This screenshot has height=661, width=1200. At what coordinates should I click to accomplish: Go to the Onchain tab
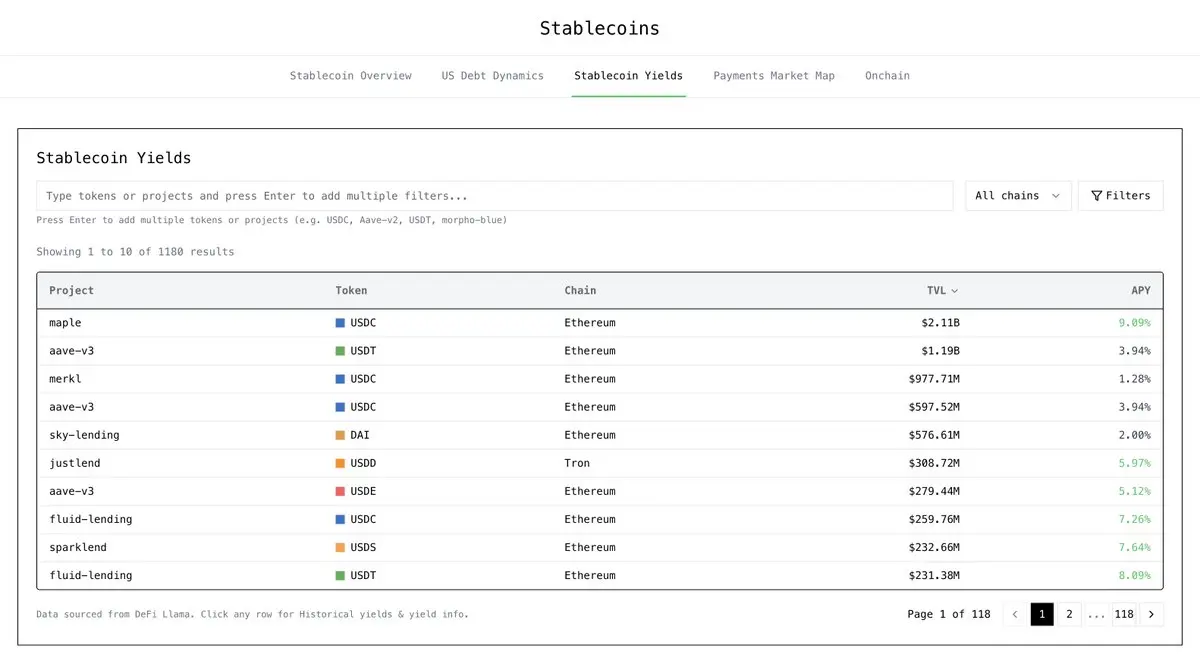pyautogui.click(x=887, y=76)
